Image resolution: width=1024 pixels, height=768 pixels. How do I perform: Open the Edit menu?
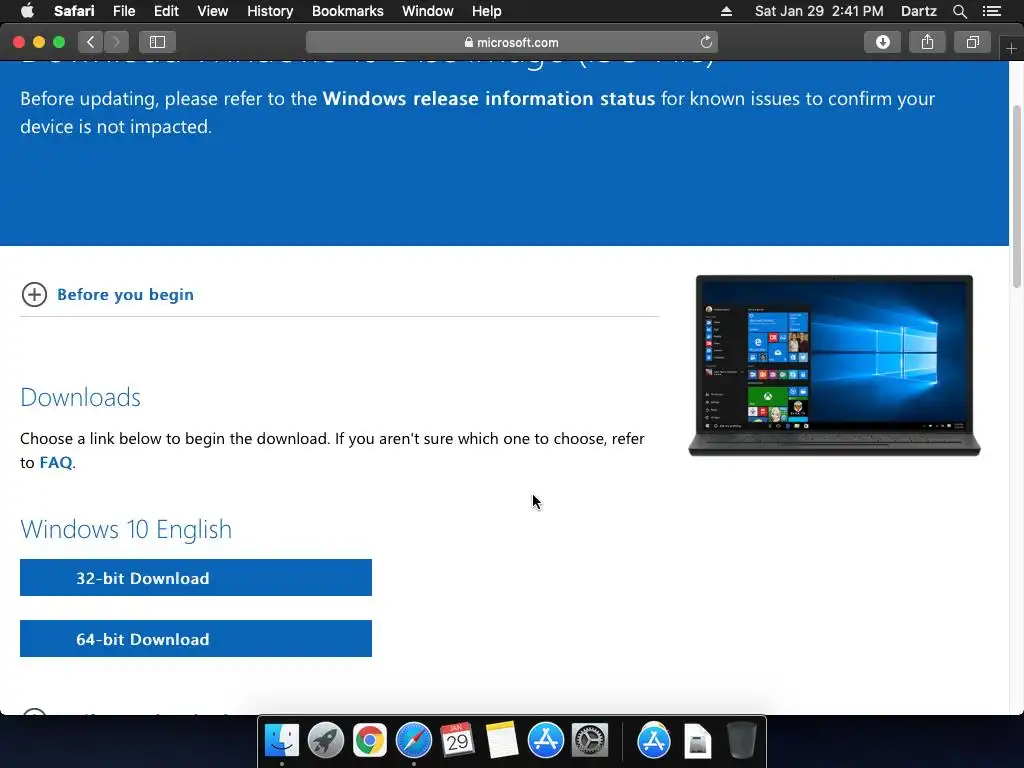pyautogui.click(x=166, y=11)
